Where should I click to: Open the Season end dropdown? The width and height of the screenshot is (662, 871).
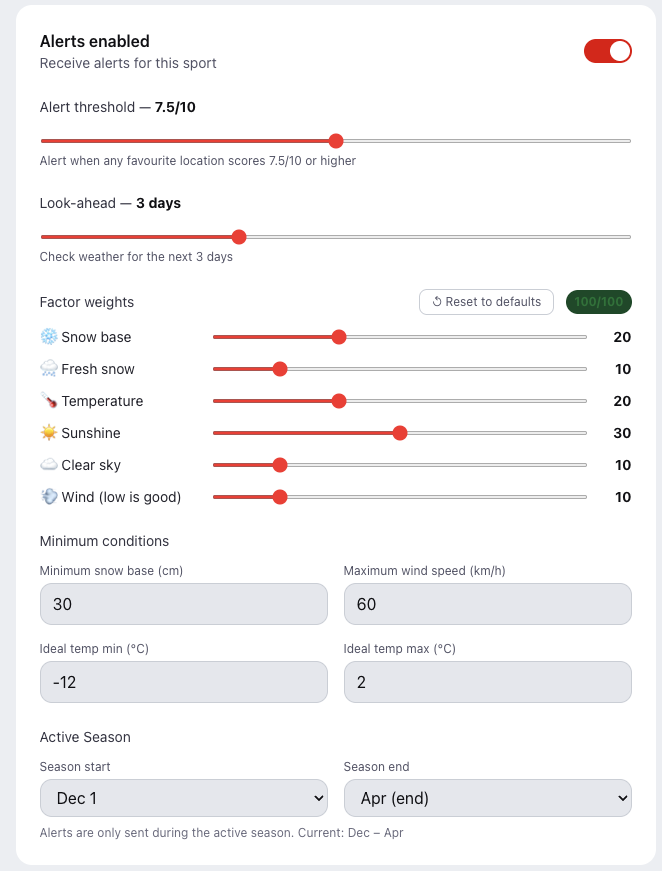[x=487, y=798]
